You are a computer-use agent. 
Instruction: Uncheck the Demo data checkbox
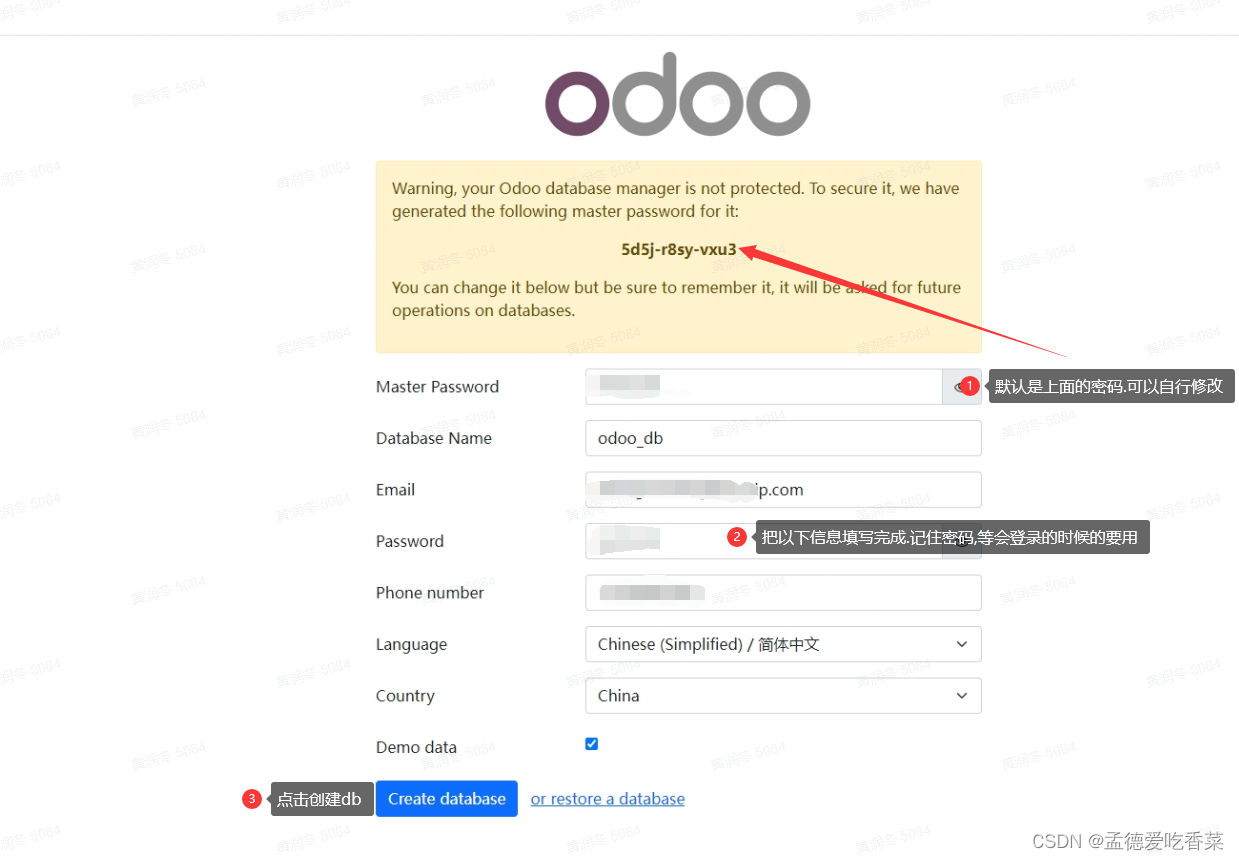tap(591, 743)
